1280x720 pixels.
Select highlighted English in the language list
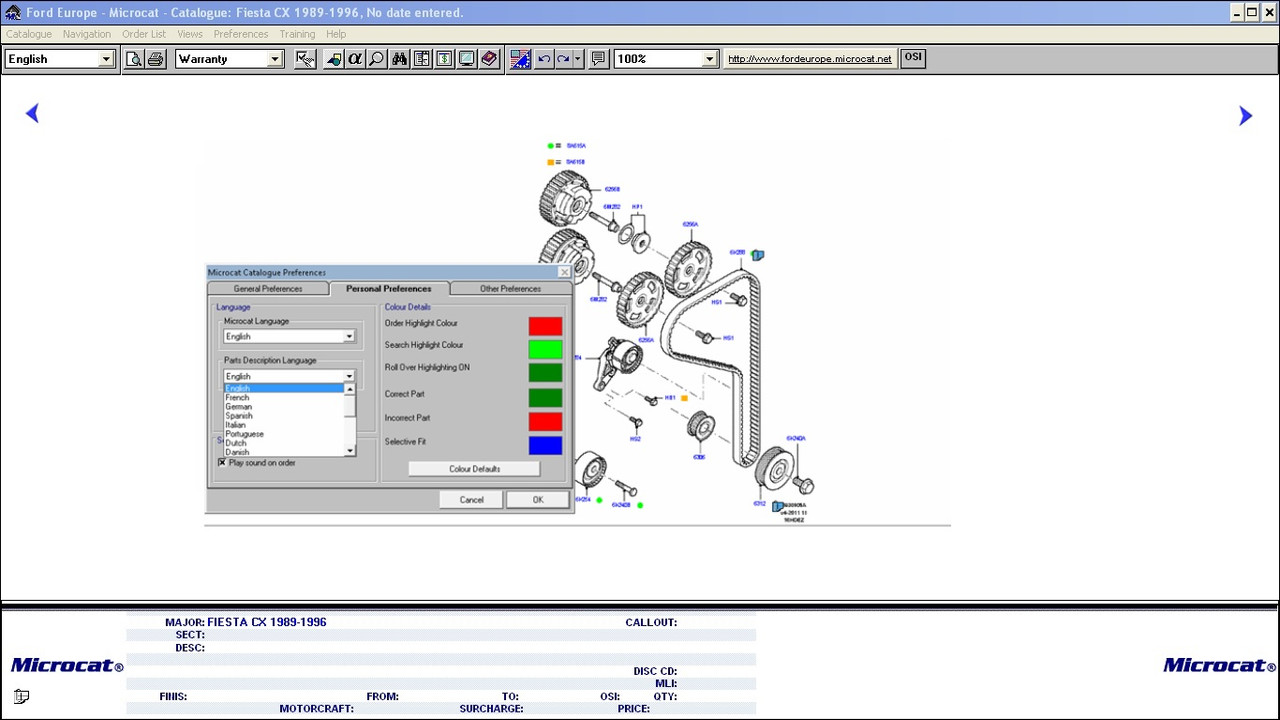pos(284,389)
